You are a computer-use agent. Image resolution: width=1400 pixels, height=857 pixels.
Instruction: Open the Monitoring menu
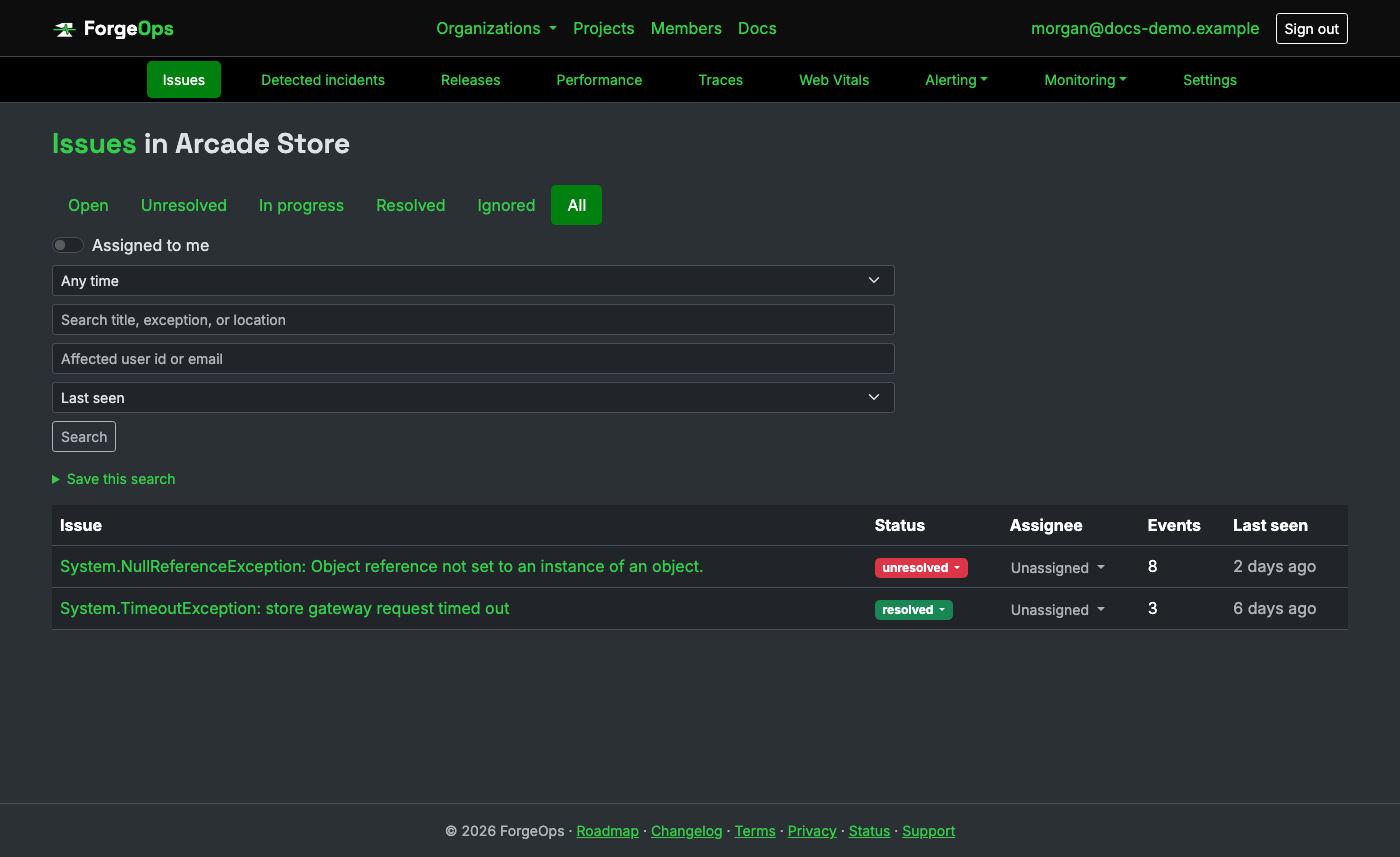click(1085, 80)
